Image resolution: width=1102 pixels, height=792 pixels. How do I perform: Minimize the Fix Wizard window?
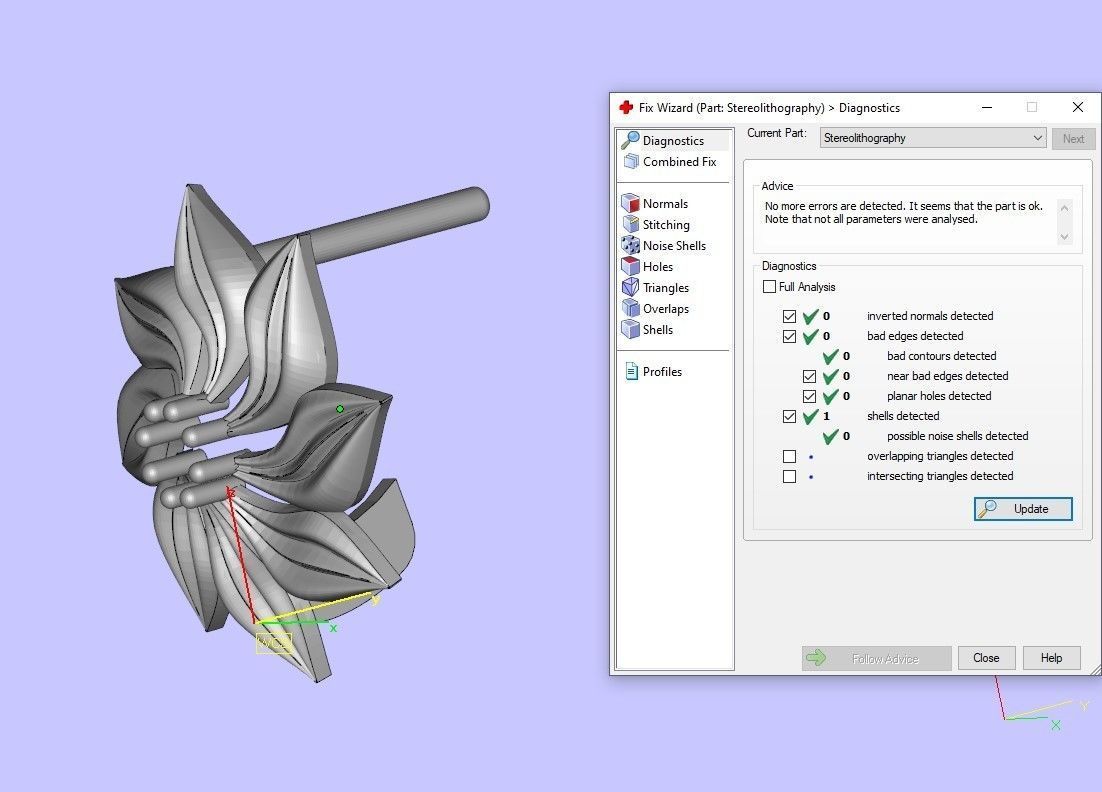point(987,108)
